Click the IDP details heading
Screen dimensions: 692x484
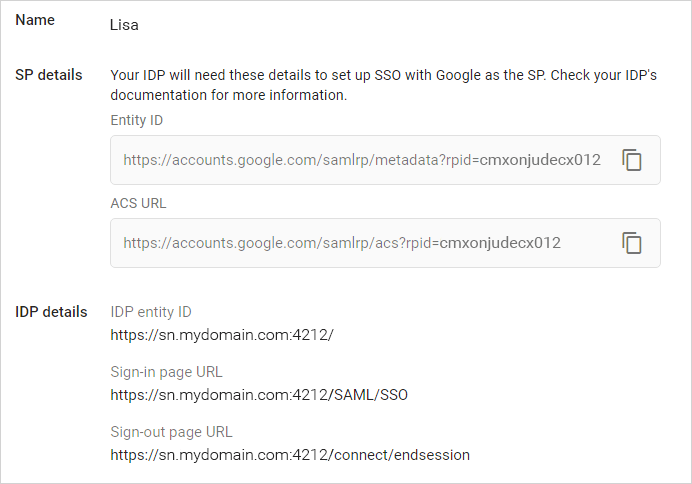51,312
